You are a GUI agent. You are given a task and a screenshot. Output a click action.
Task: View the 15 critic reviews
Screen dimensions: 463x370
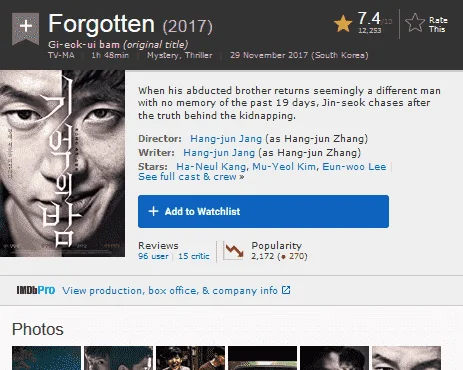click(194, 256)
